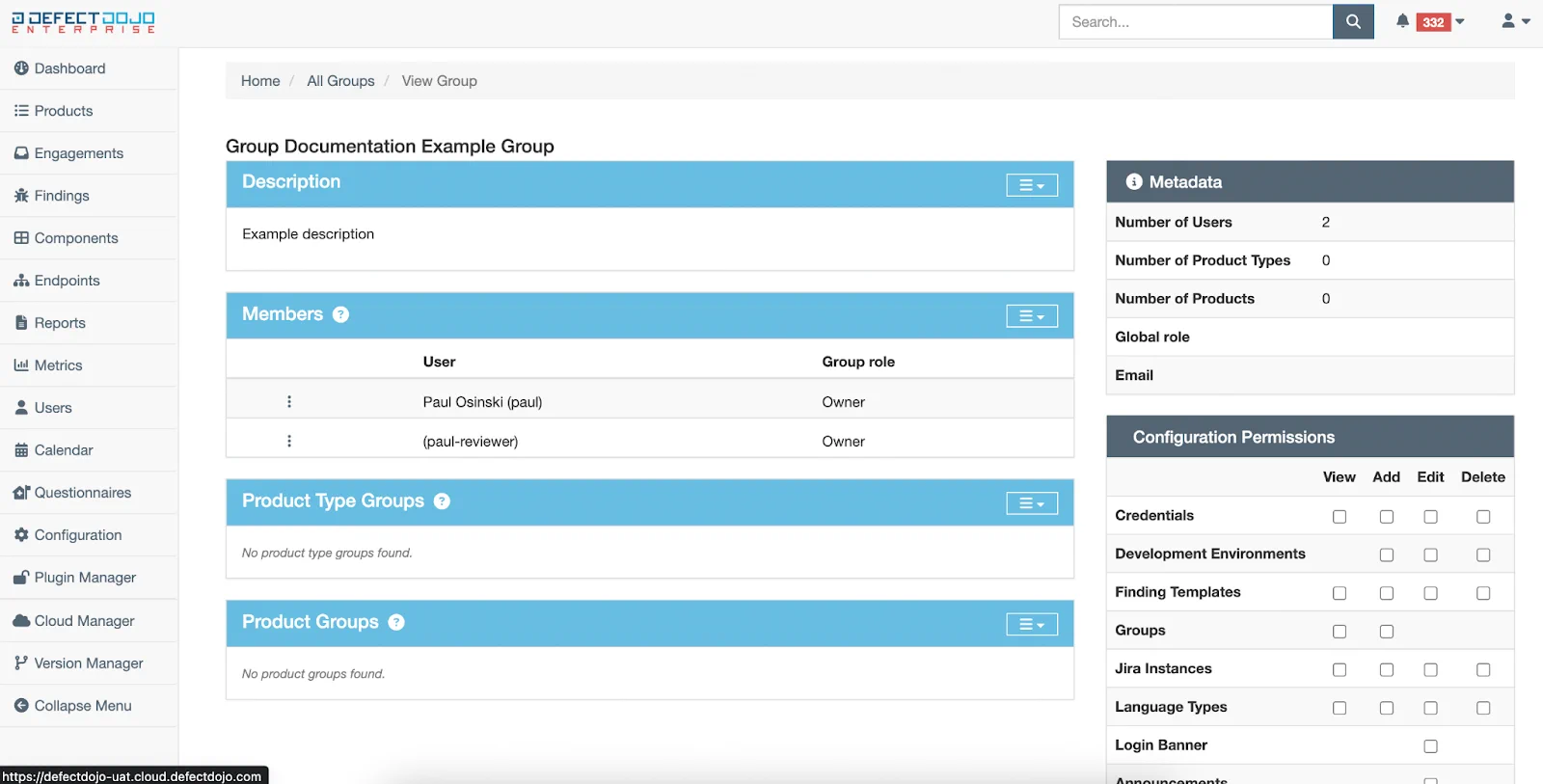
Task: Click into the Search input field
Action: click(1196, 21)
